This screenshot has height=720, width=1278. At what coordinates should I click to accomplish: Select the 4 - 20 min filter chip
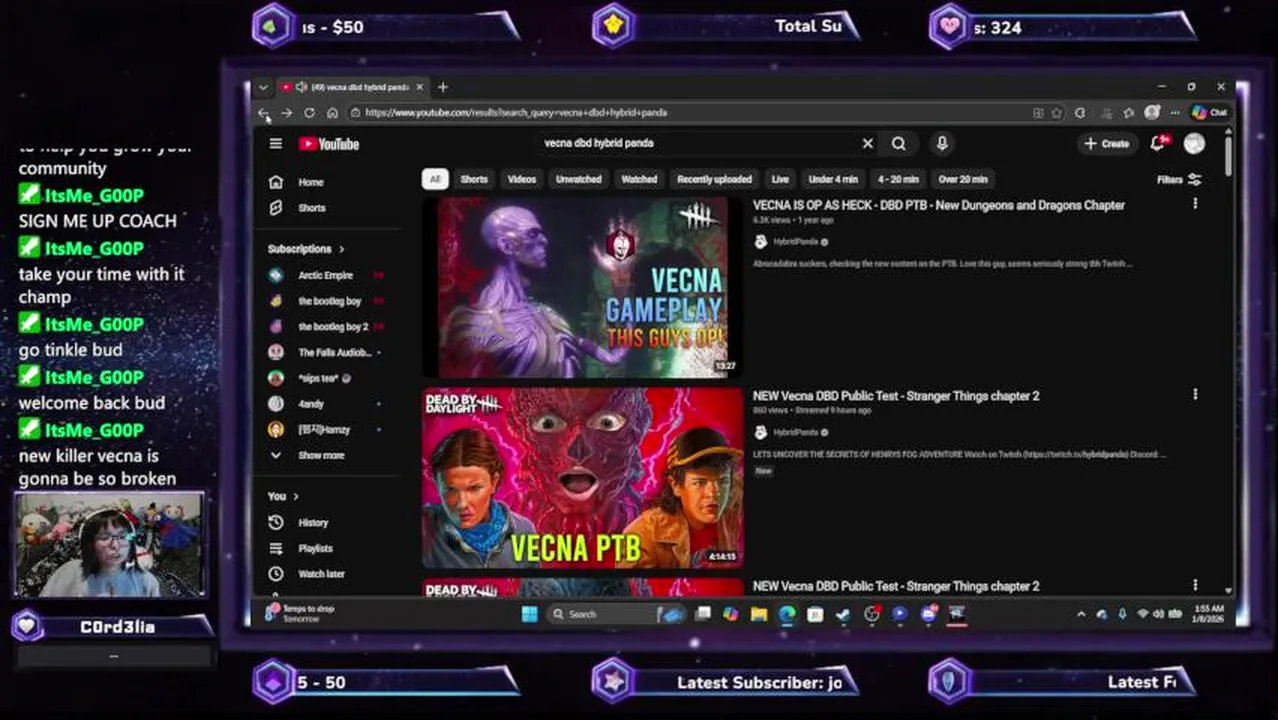pos(898,179)
